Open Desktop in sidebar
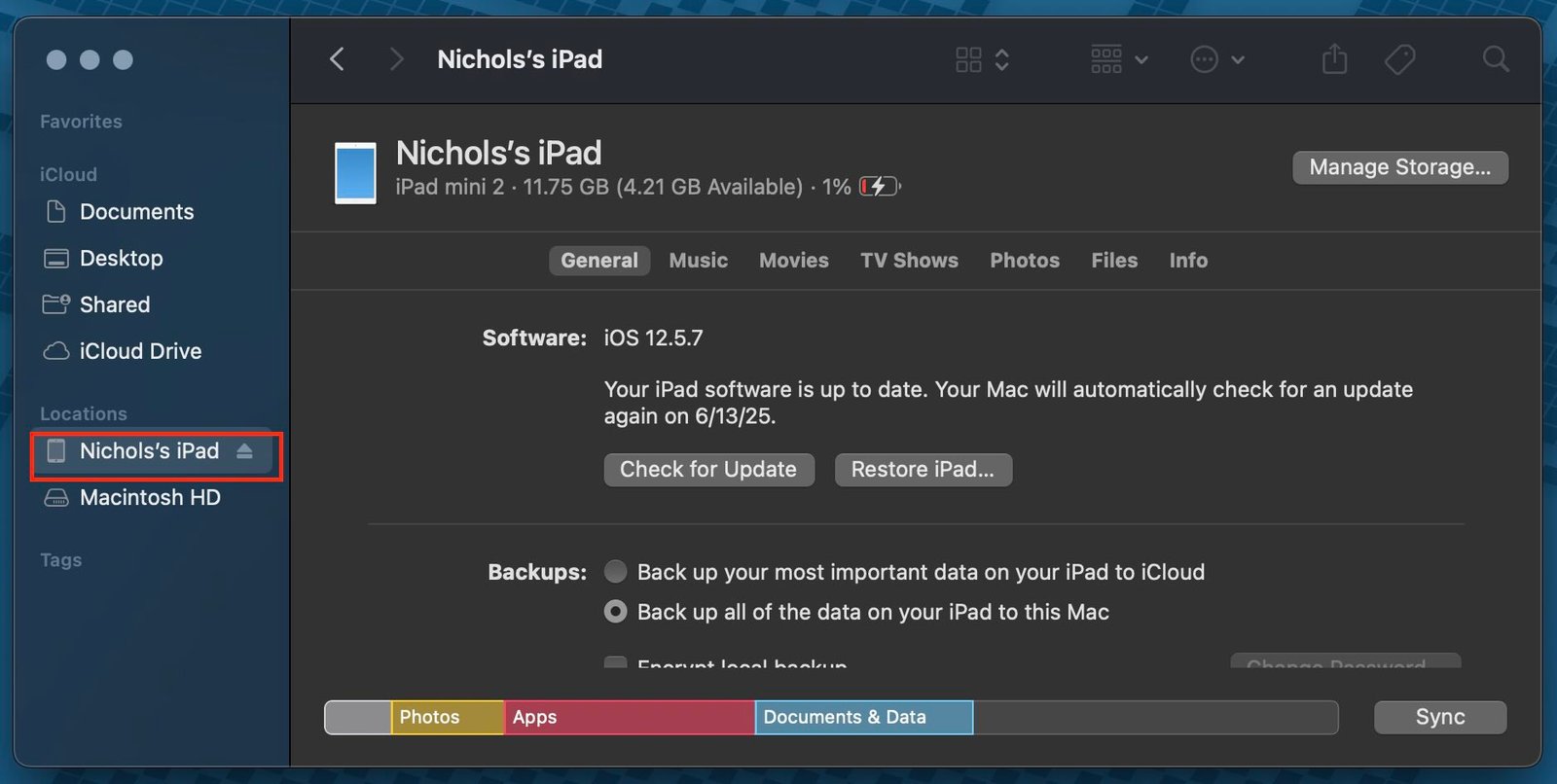This screenshot has width=1557, height=784. (x=121, y=259)
